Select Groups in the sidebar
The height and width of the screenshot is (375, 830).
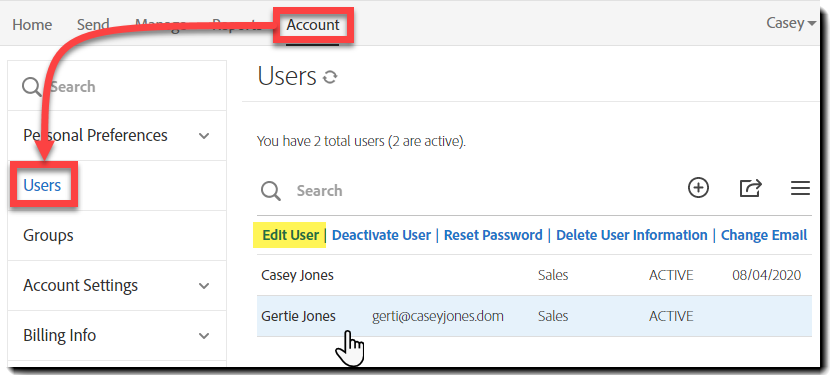(x=48, y=236)
